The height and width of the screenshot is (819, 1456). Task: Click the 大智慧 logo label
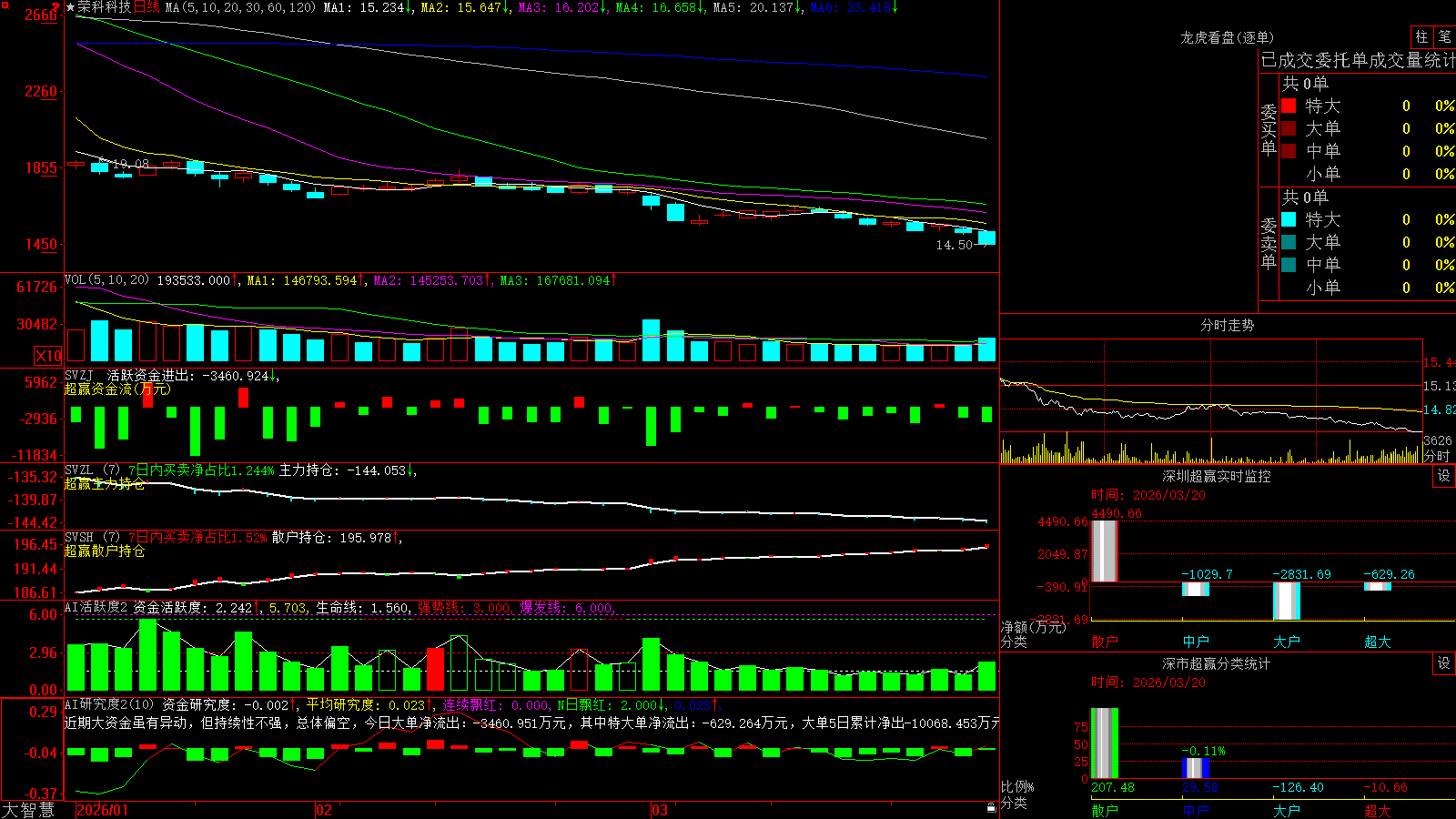pos(28,810)
